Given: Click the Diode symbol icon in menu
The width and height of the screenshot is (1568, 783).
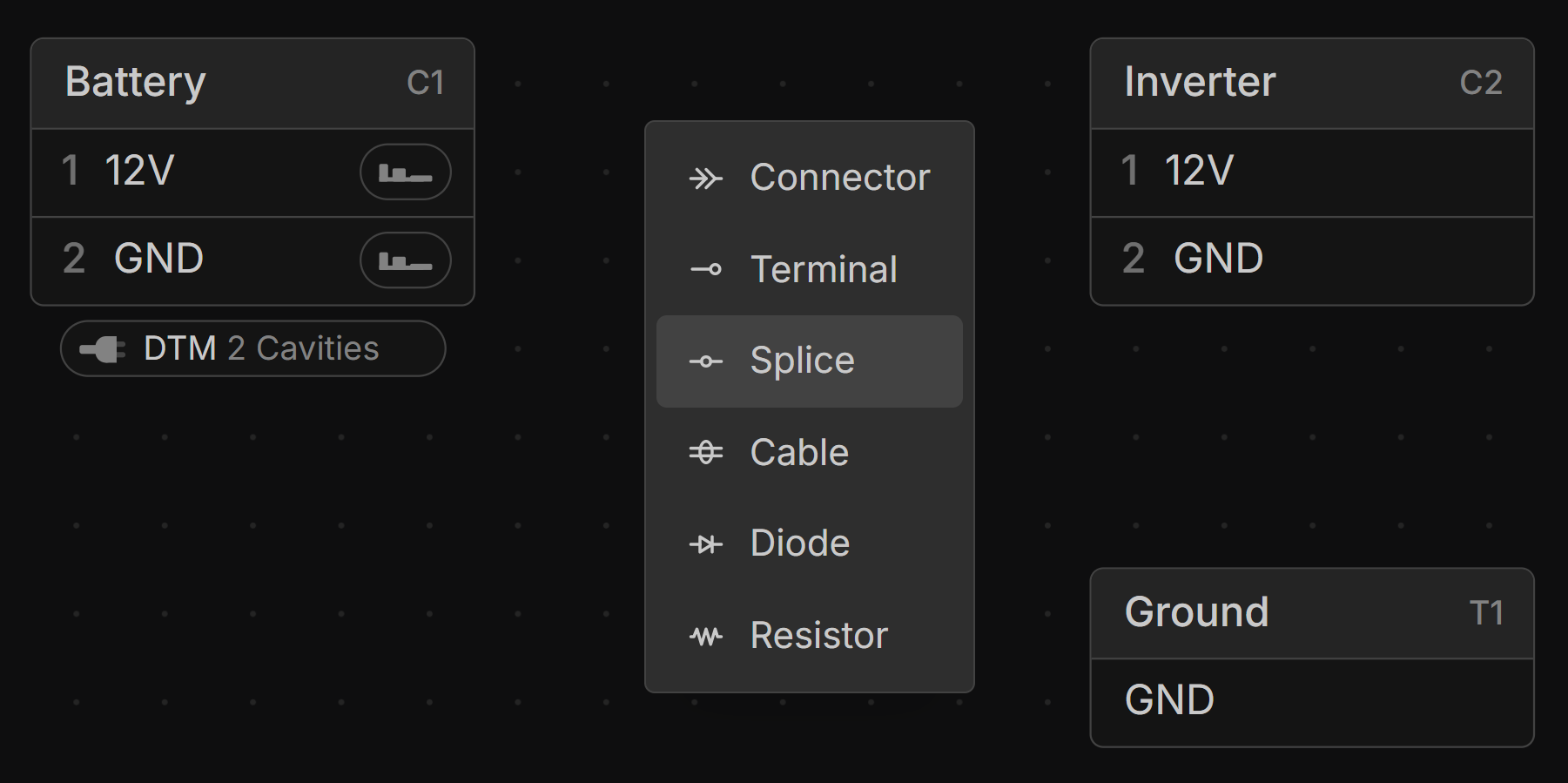Looking at the screenshot, I should [x=705, y=544].
